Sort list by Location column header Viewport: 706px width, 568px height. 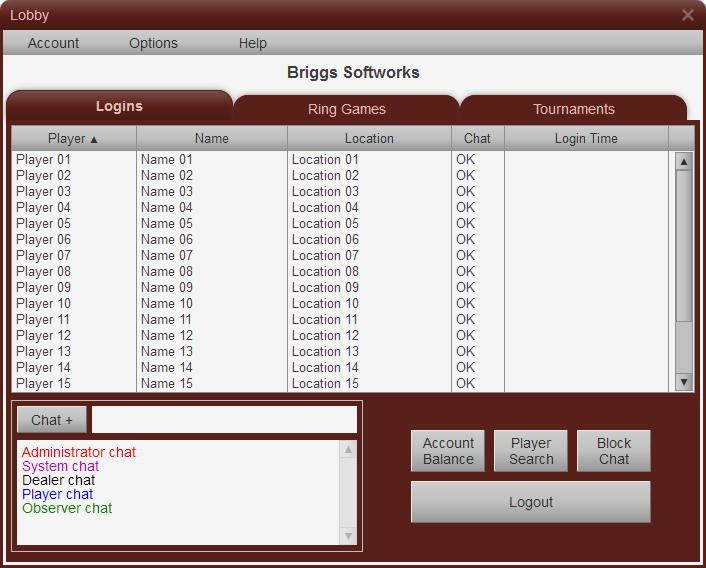pyautogui.click(x=369, y=139)
